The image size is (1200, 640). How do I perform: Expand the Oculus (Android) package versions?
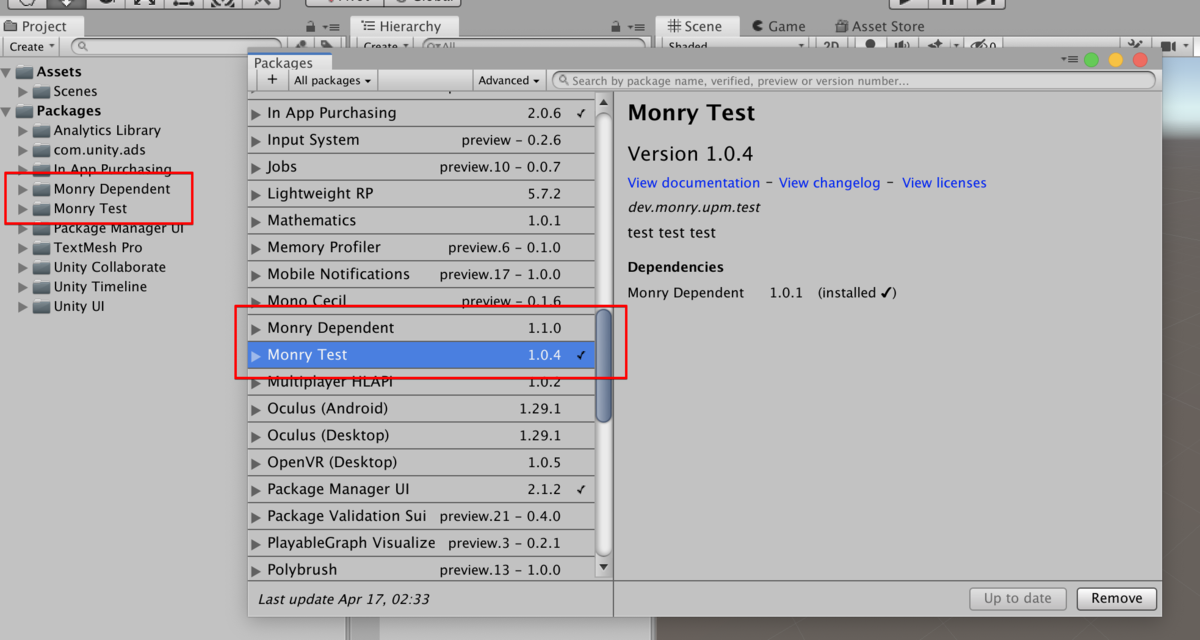point(257,410)
